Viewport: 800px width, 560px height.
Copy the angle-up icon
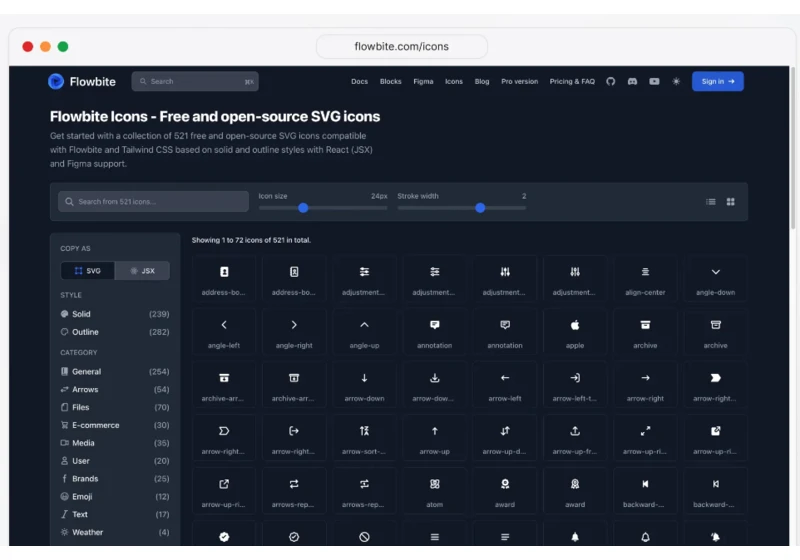pos(364,333)
